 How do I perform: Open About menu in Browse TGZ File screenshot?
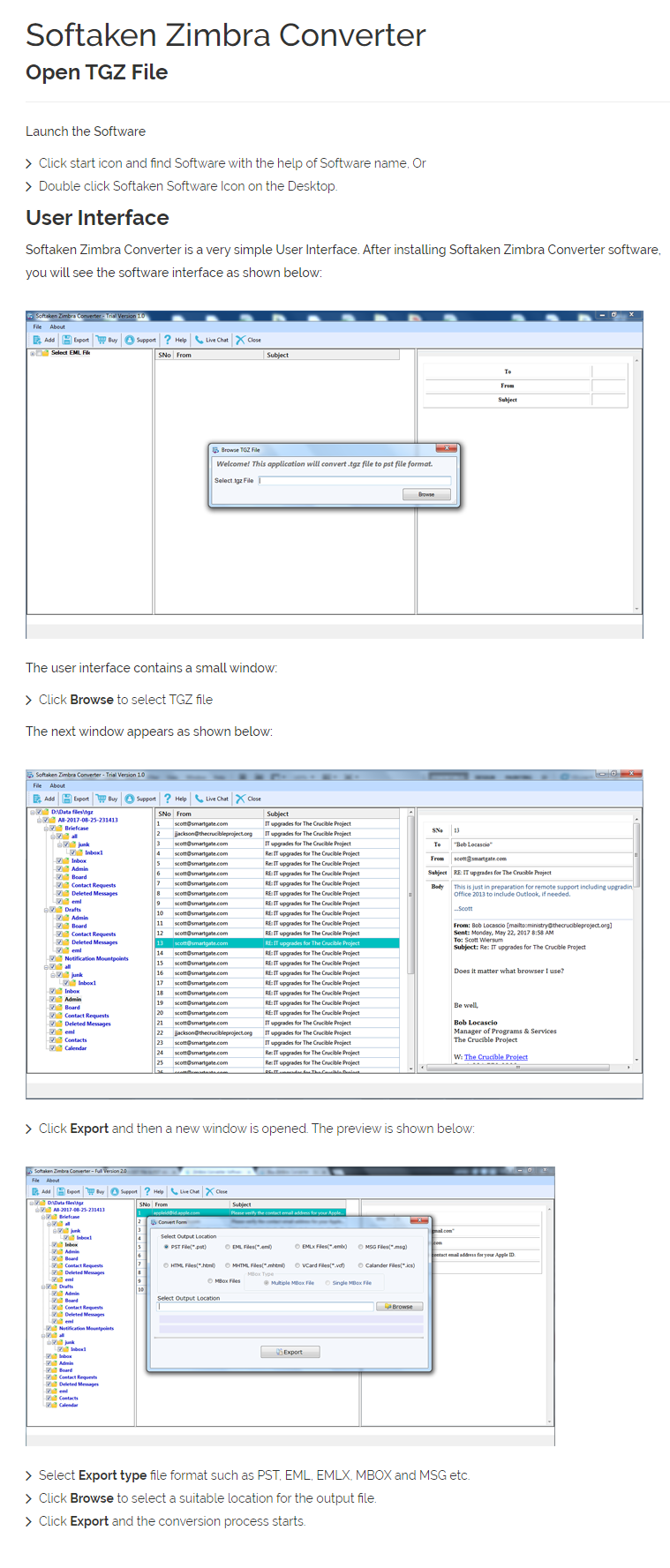[57, 326]
